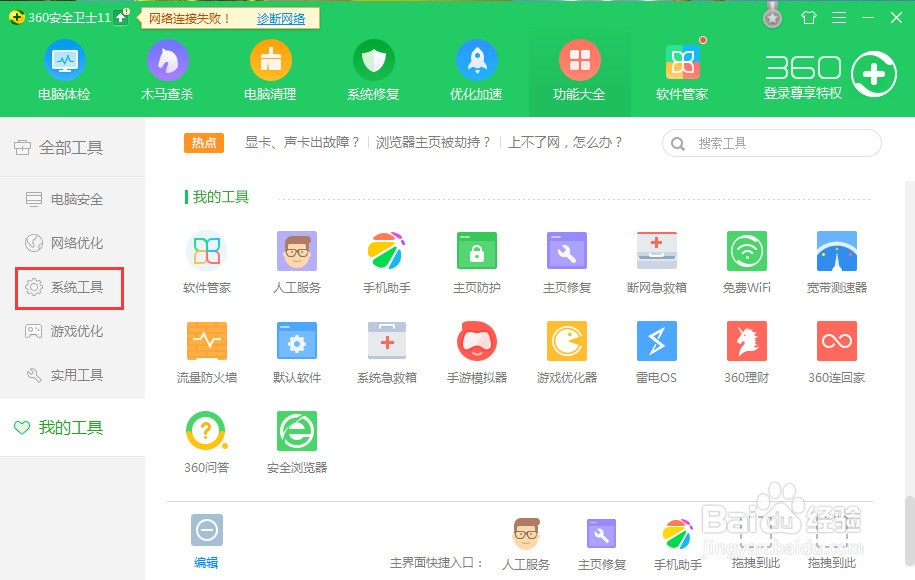This screenshot has width=915, height=580.
Task: Launch 人工服务 tool in 我的工具 grid
Action: tap(297, 262)
